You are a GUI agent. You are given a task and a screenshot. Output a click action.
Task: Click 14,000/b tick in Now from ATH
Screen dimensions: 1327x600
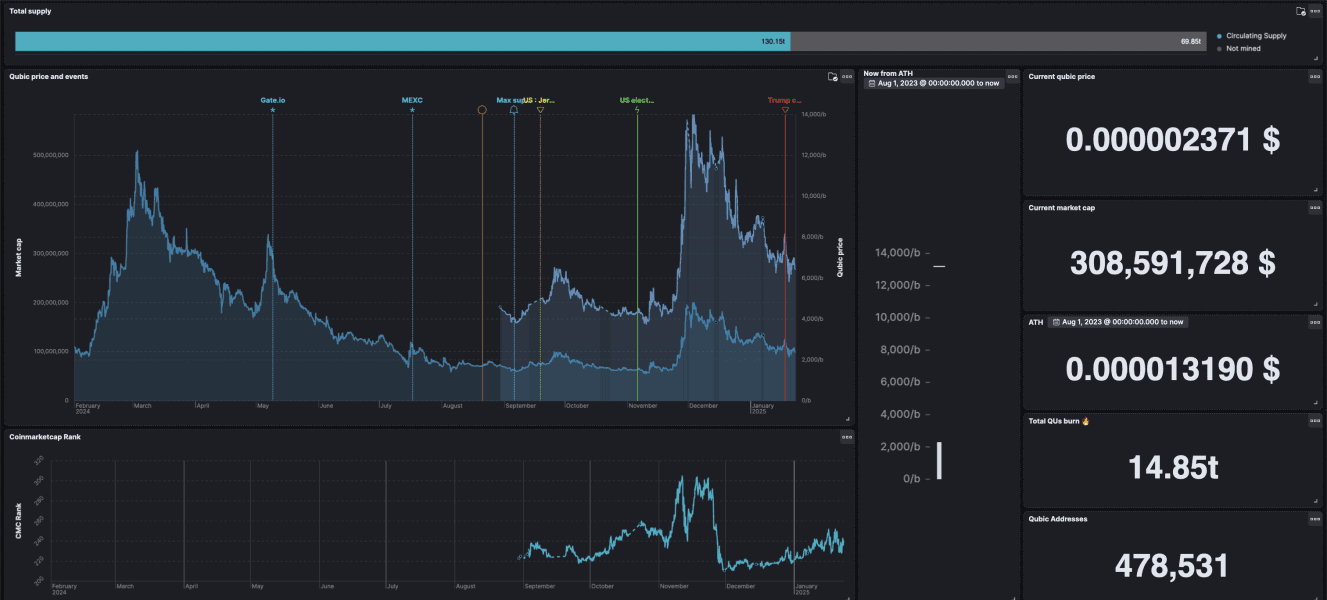[x=897, y=253]
